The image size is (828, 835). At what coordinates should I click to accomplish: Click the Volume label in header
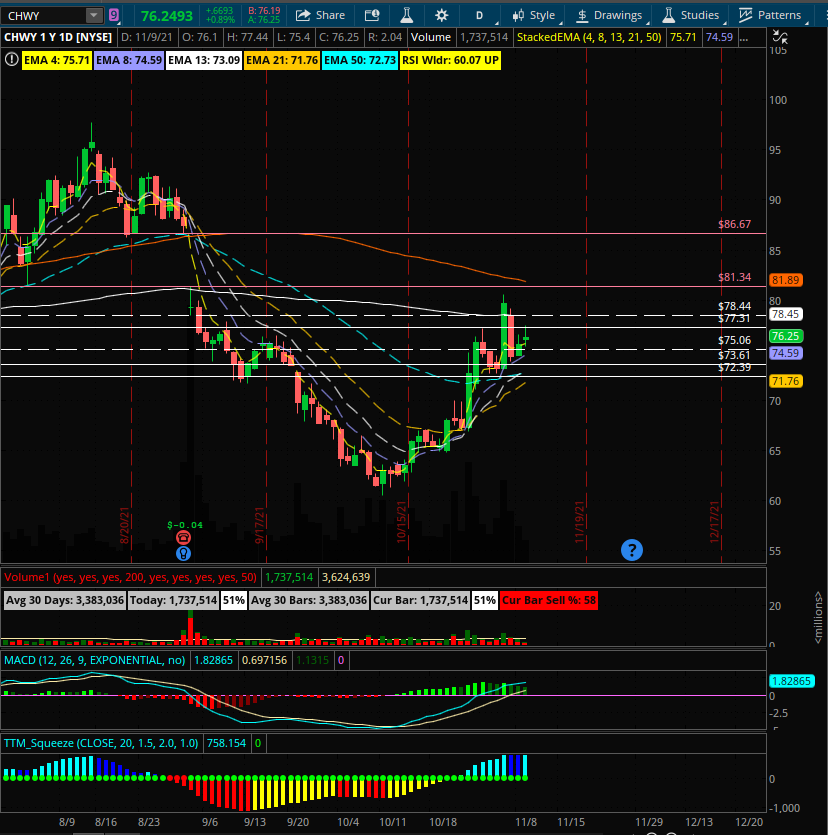[x=430, y=37]
